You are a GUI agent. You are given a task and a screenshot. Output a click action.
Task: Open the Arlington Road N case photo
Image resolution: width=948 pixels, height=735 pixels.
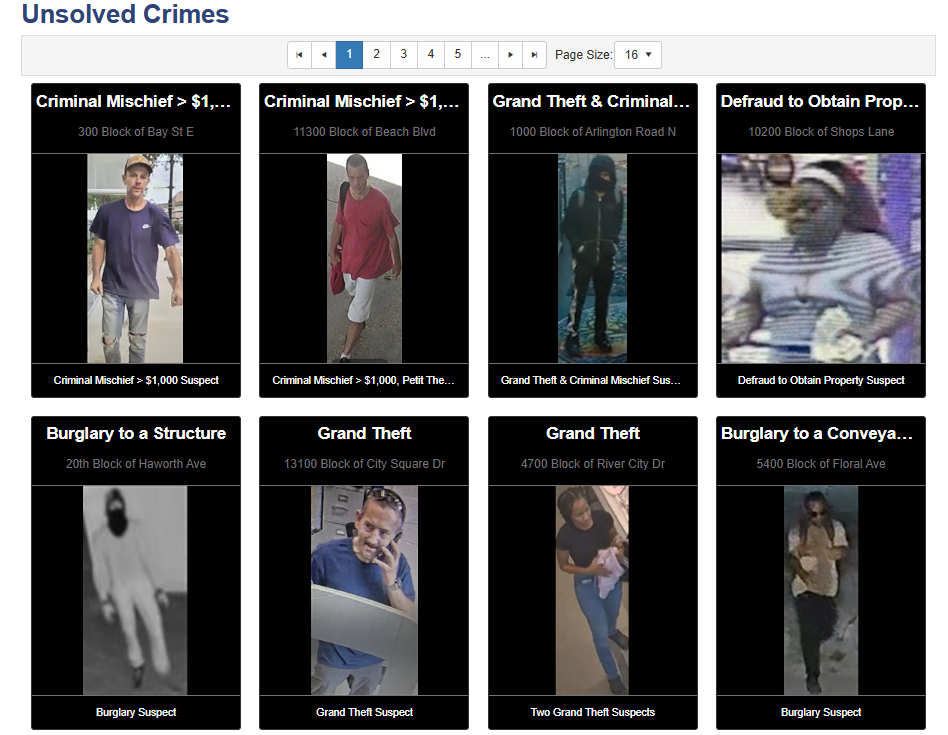click(x=593, y=258)
